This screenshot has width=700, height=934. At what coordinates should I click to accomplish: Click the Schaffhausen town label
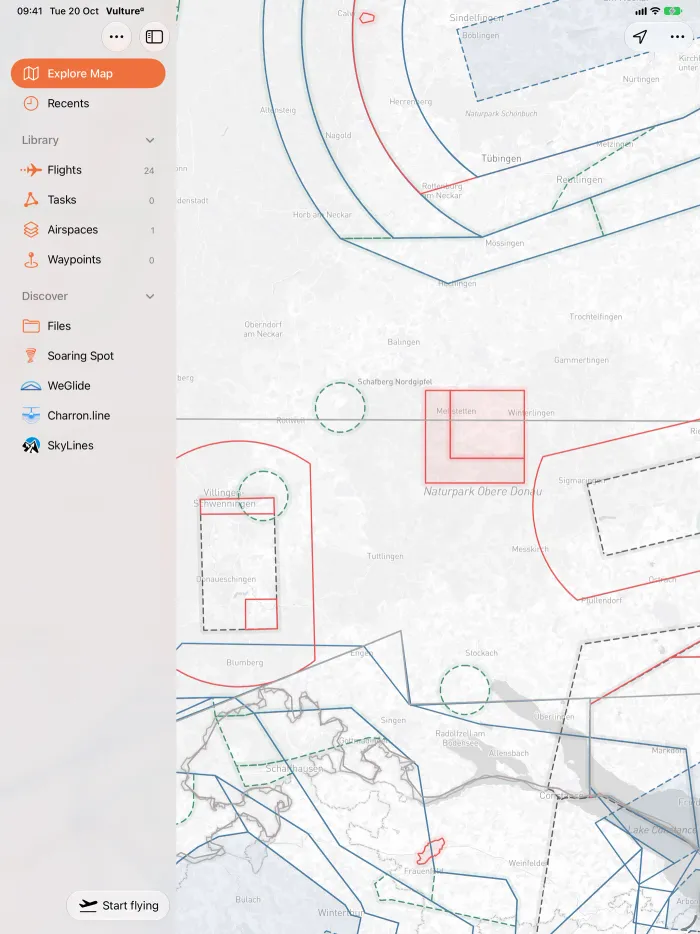[294, 768]
